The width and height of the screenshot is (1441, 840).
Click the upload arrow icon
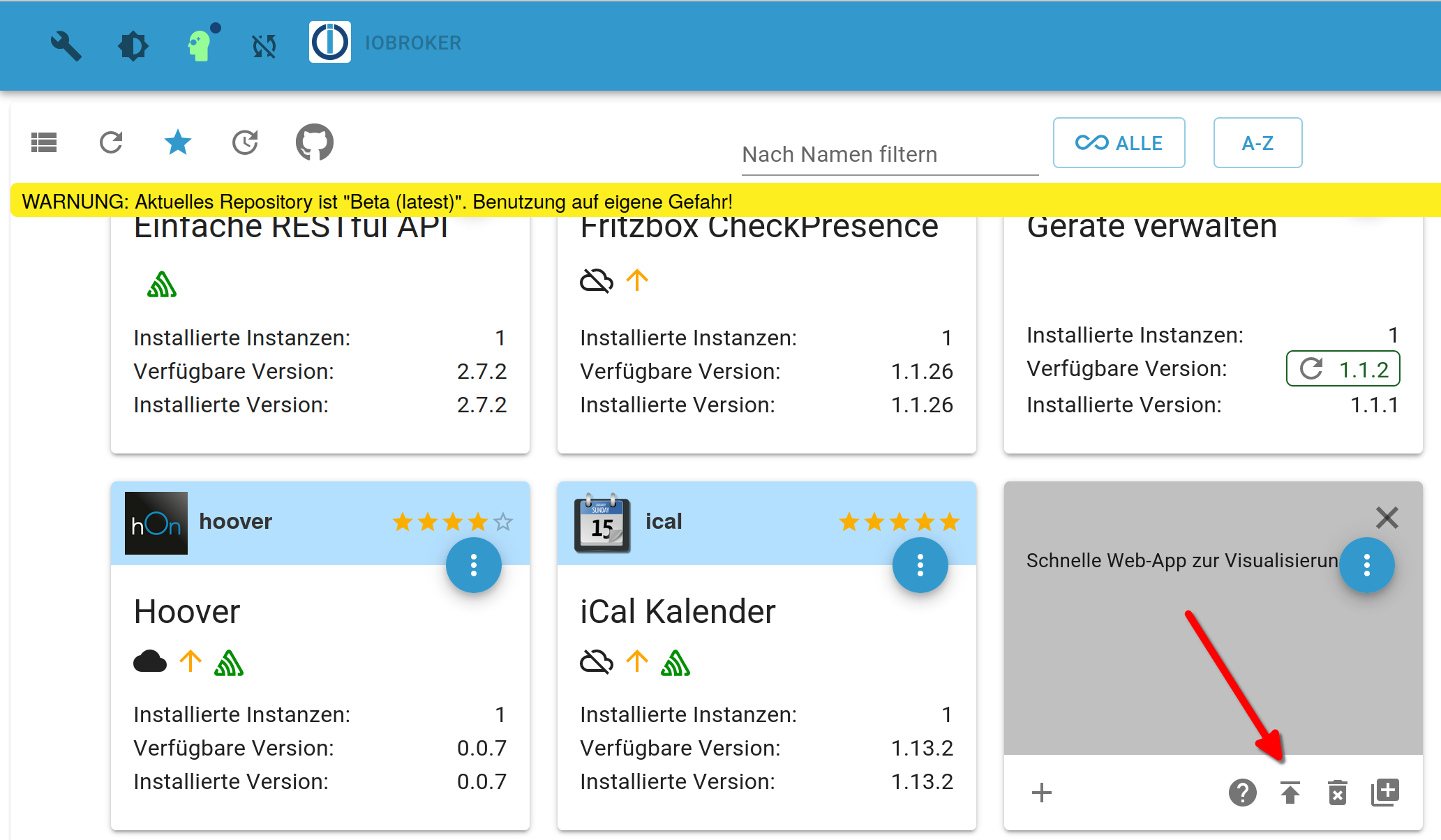1290,793
